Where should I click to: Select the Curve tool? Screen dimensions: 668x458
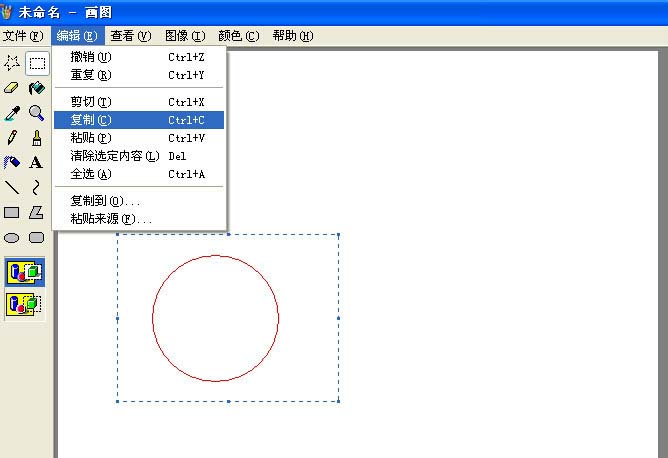click(37, 187)
